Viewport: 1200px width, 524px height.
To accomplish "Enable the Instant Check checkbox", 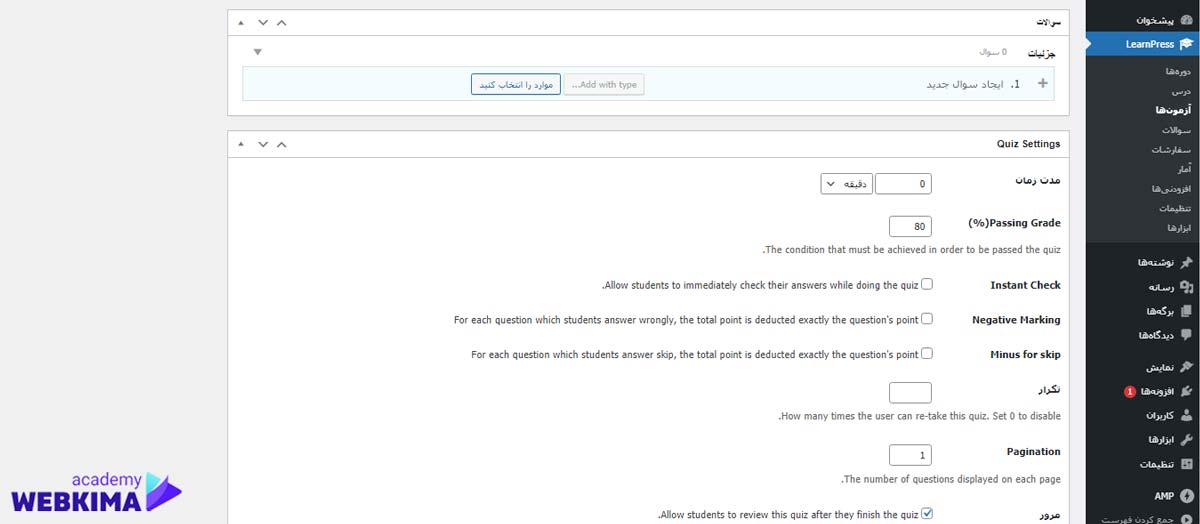I will (x=927, y=284).
